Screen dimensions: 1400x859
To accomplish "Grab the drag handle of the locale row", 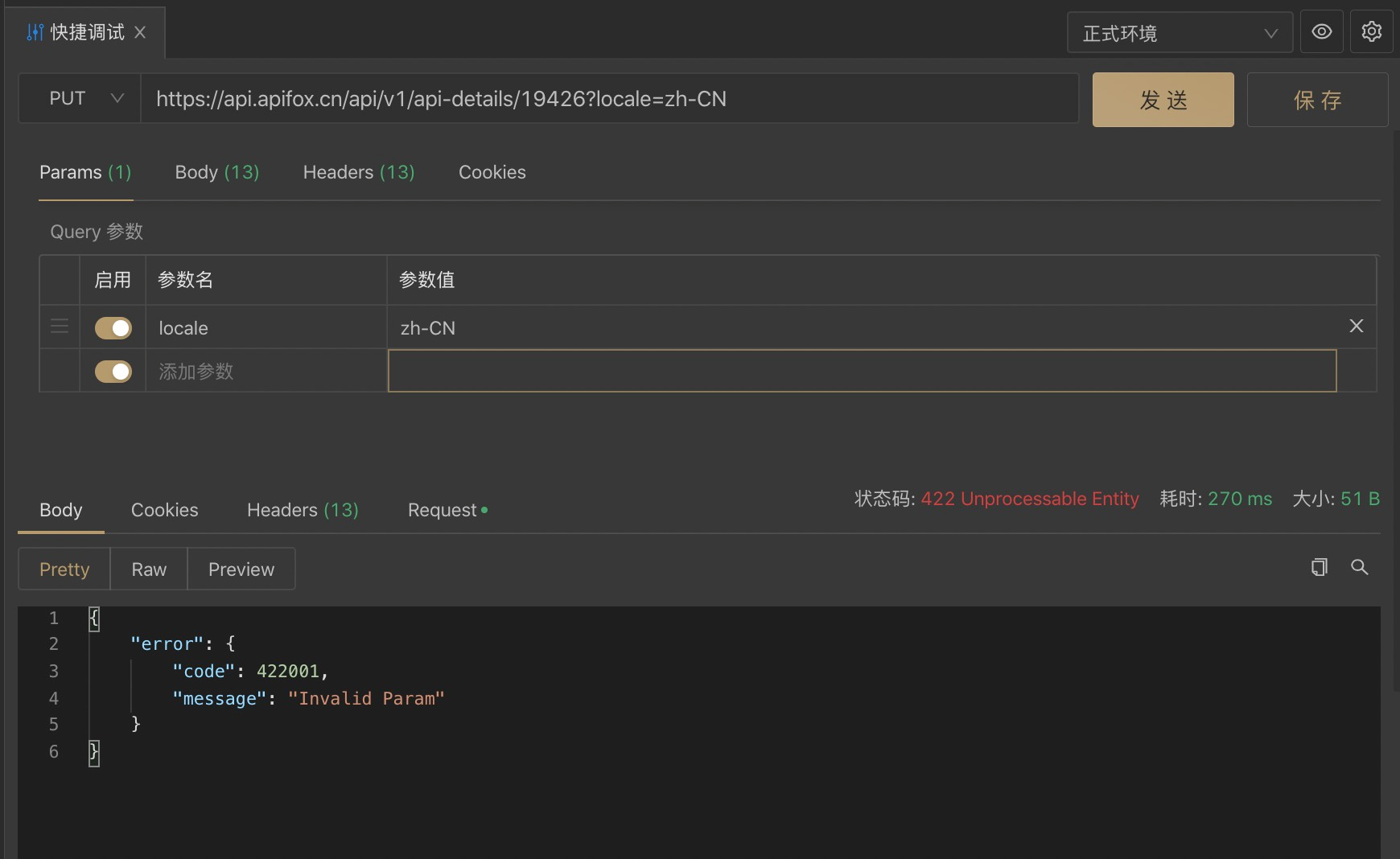I will [60, 327].
